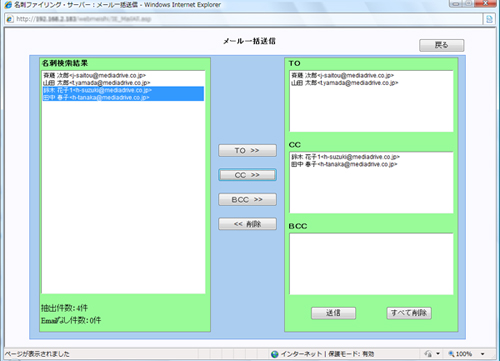Send the mail with 送信 button
This screenshot has height=361, width=500.
(333, 313)
